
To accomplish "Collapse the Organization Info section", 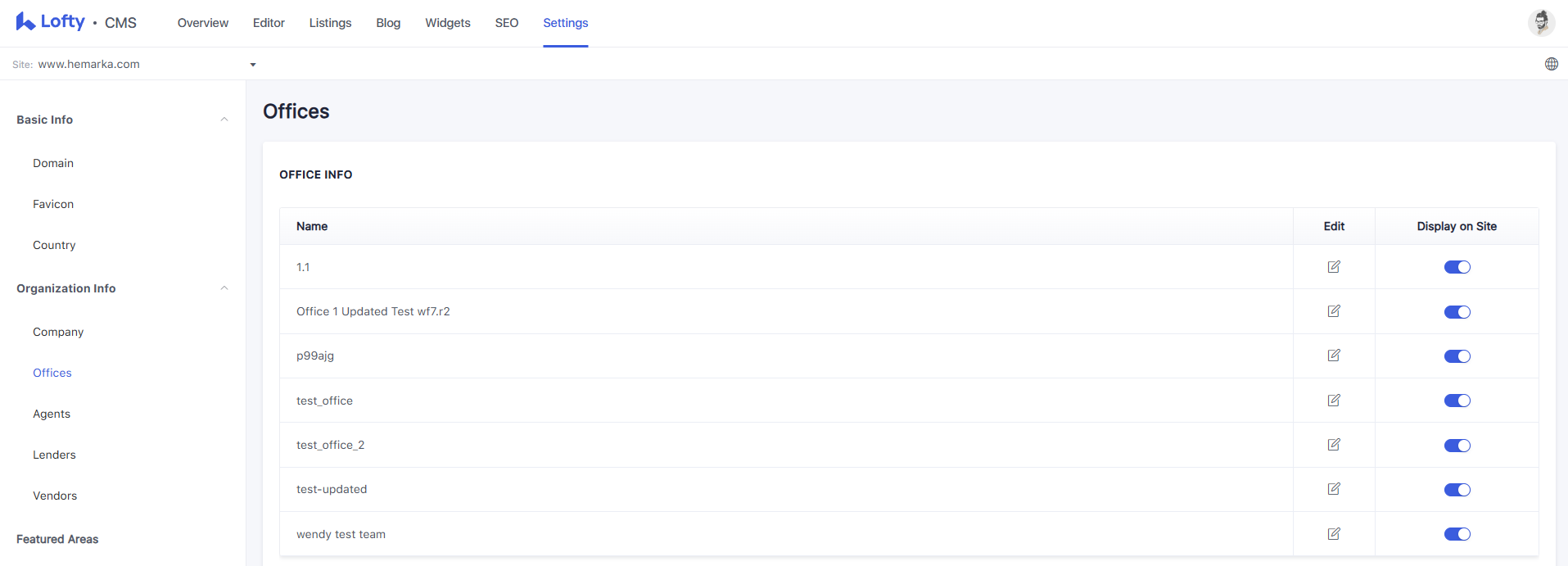I will coord(224,288).
